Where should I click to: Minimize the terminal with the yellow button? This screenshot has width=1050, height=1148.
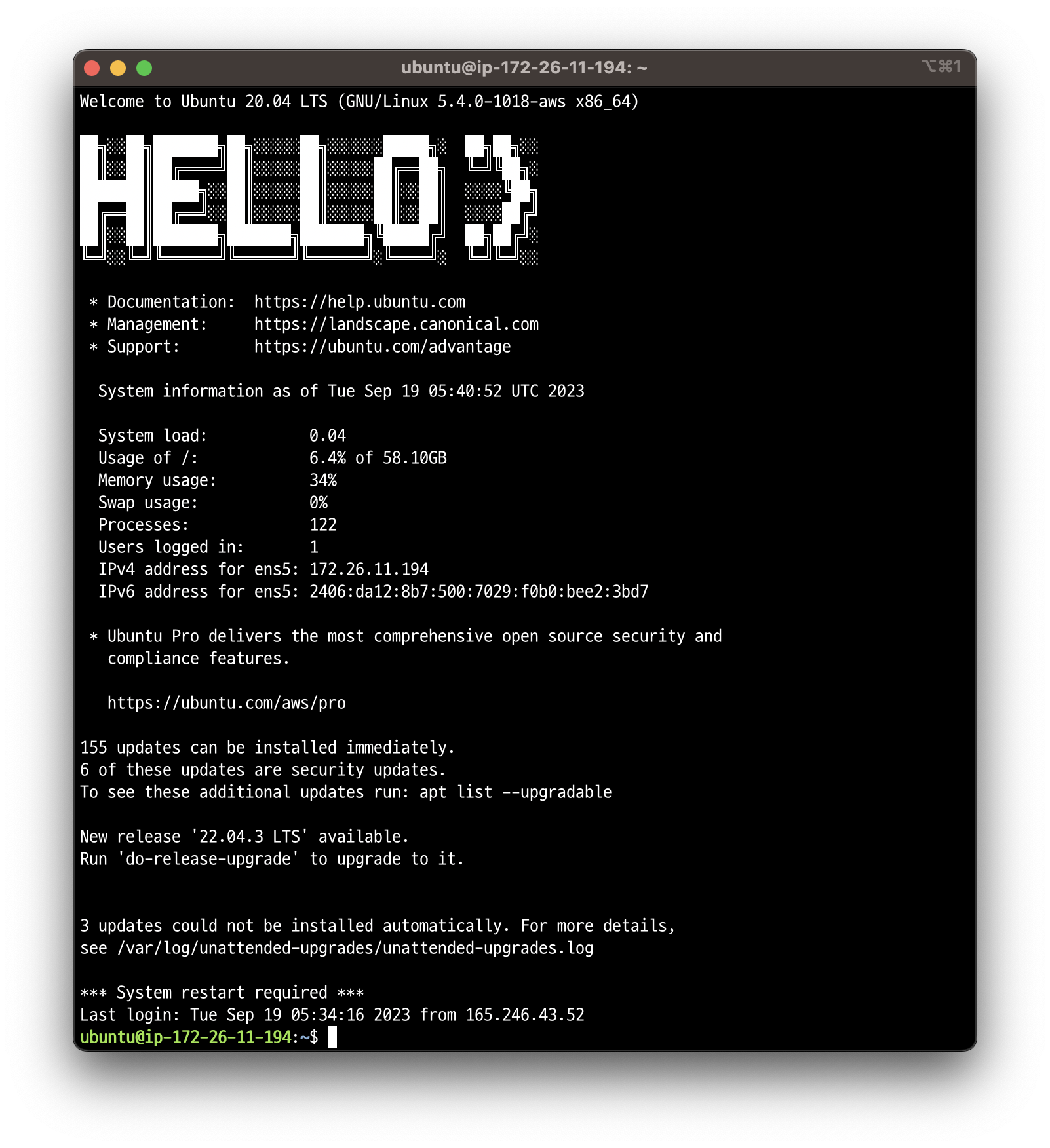click(x=118, y=68)
